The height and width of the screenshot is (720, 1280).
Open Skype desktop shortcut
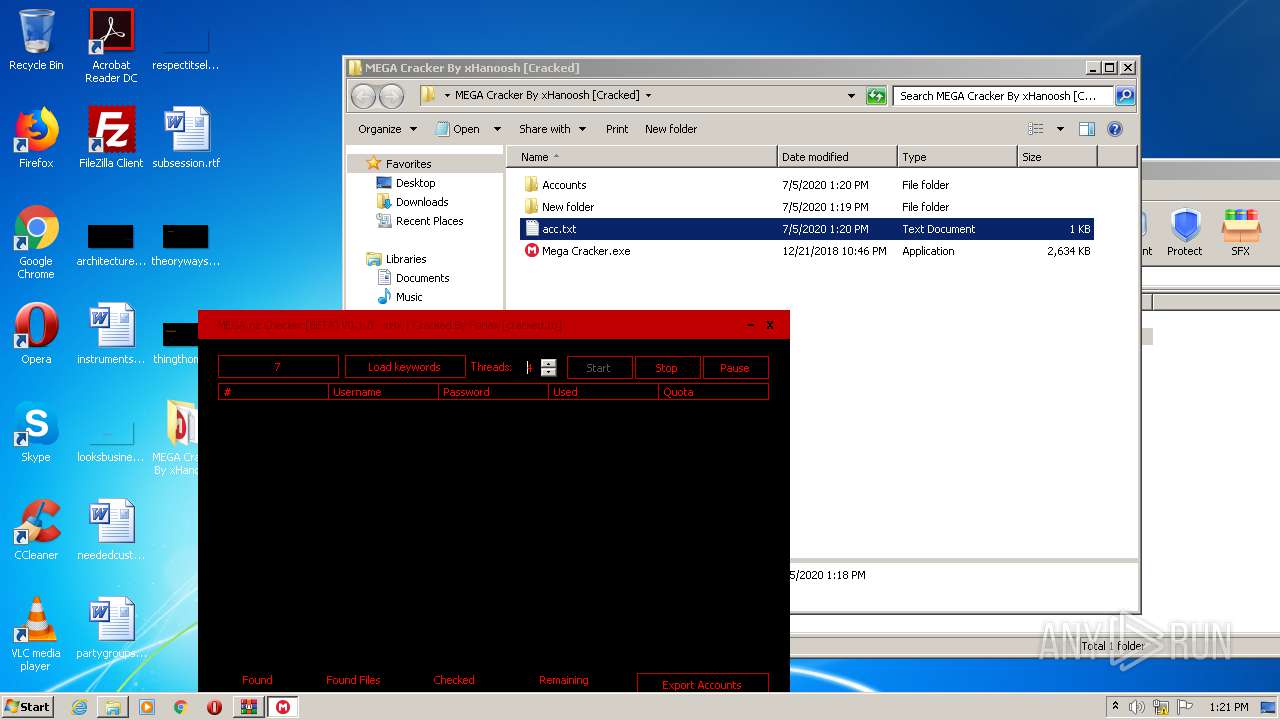coord(36,433)
